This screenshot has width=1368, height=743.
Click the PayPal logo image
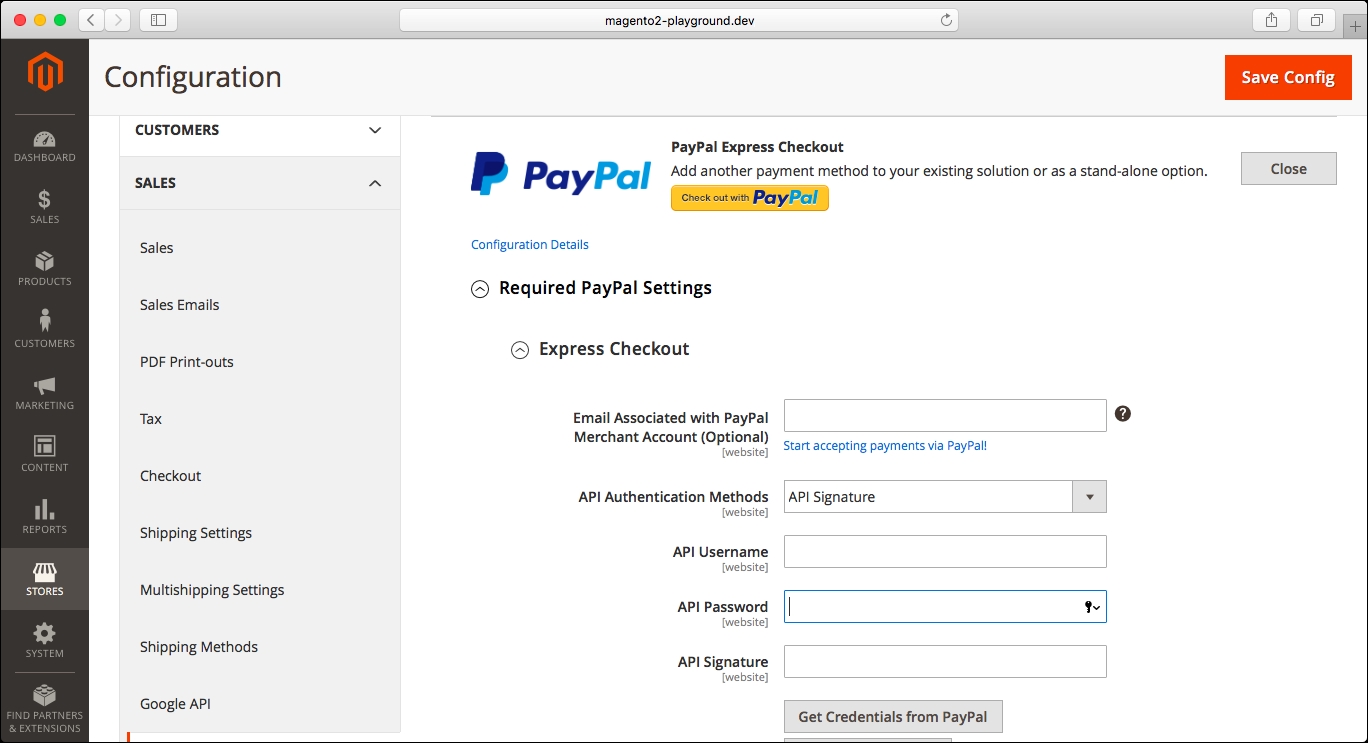561,174
